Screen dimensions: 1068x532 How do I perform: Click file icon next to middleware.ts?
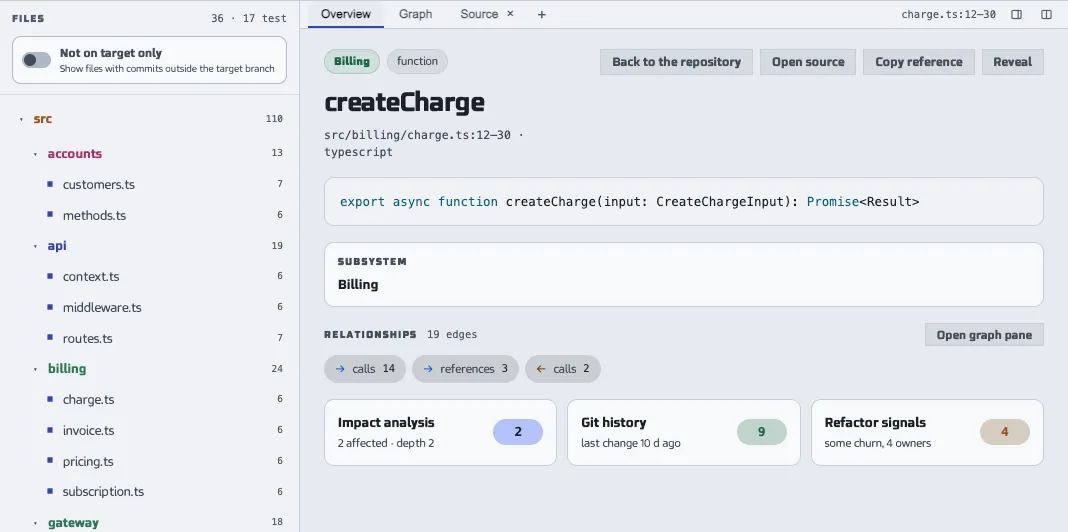[50, 307]
